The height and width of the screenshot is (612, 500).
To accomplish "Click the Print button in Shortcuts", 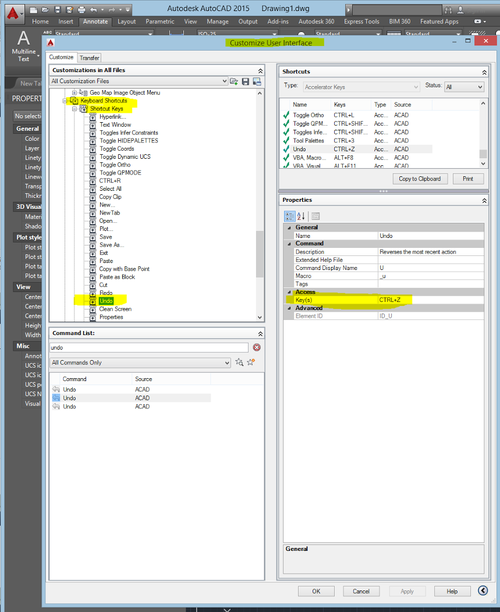I will coord(468,179).
